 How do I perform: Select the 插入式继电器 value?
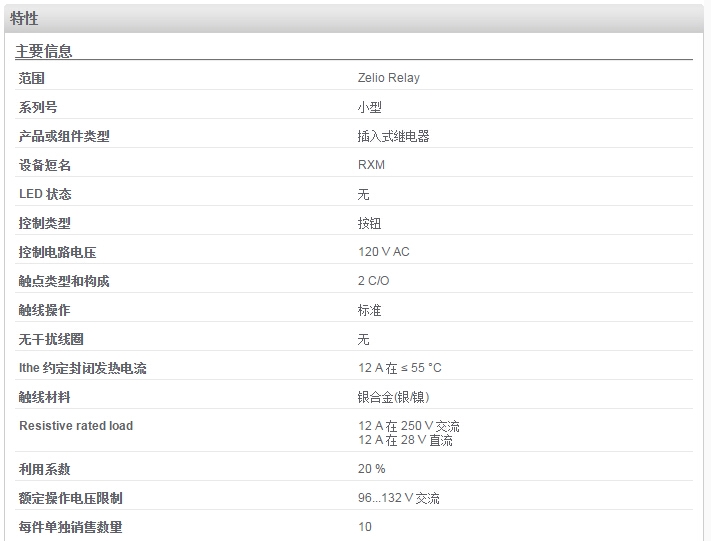point(393,136)
